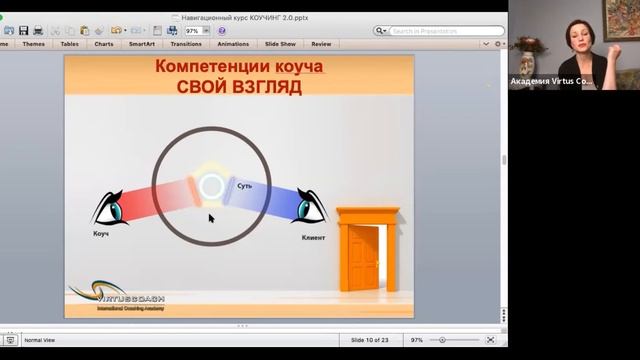Click the Copy icon in toolbar
Image resolution: width=640 pixels, height=360 pixels.
(70, 31)
